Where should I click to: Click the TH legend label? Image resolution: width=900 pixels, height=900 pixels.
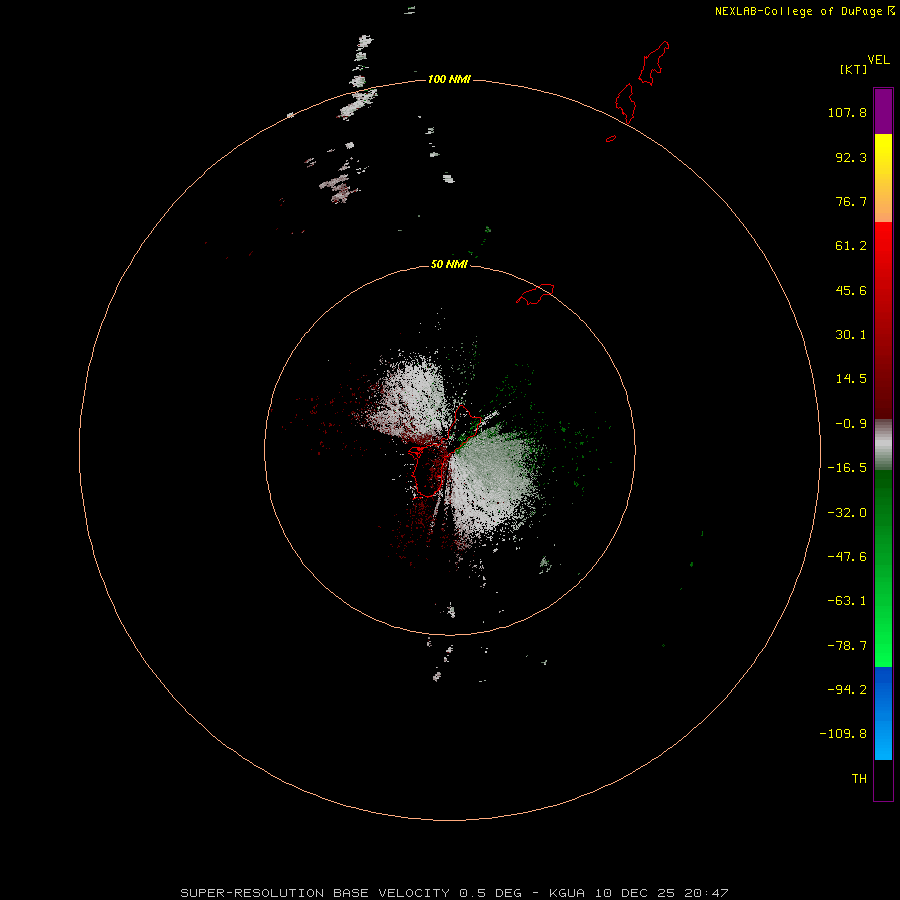(x=859, y=779)
